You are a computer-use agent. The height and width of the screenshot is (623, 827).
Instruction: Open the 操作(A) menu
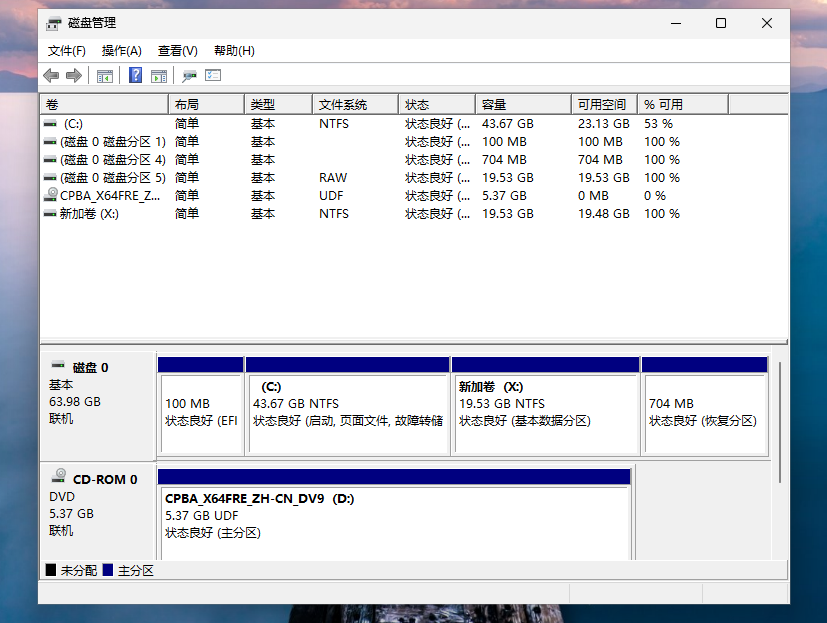[122, 51]
